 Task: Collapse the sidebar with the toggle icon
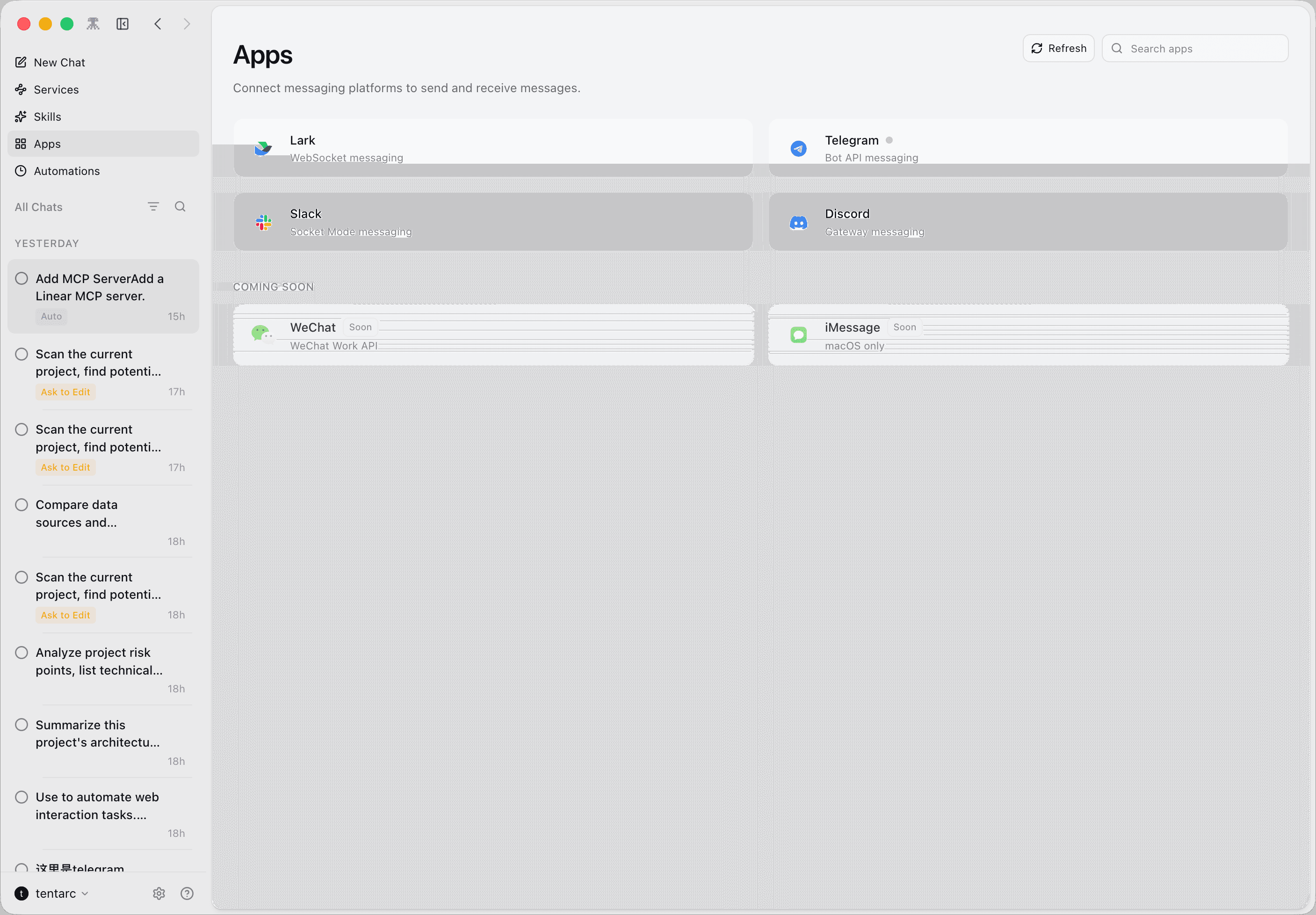123,23
